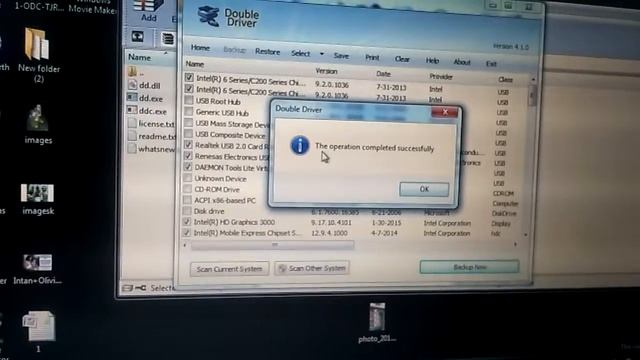Check the USB Composite Device checkbox
The image size is (640, 360).
188,133
